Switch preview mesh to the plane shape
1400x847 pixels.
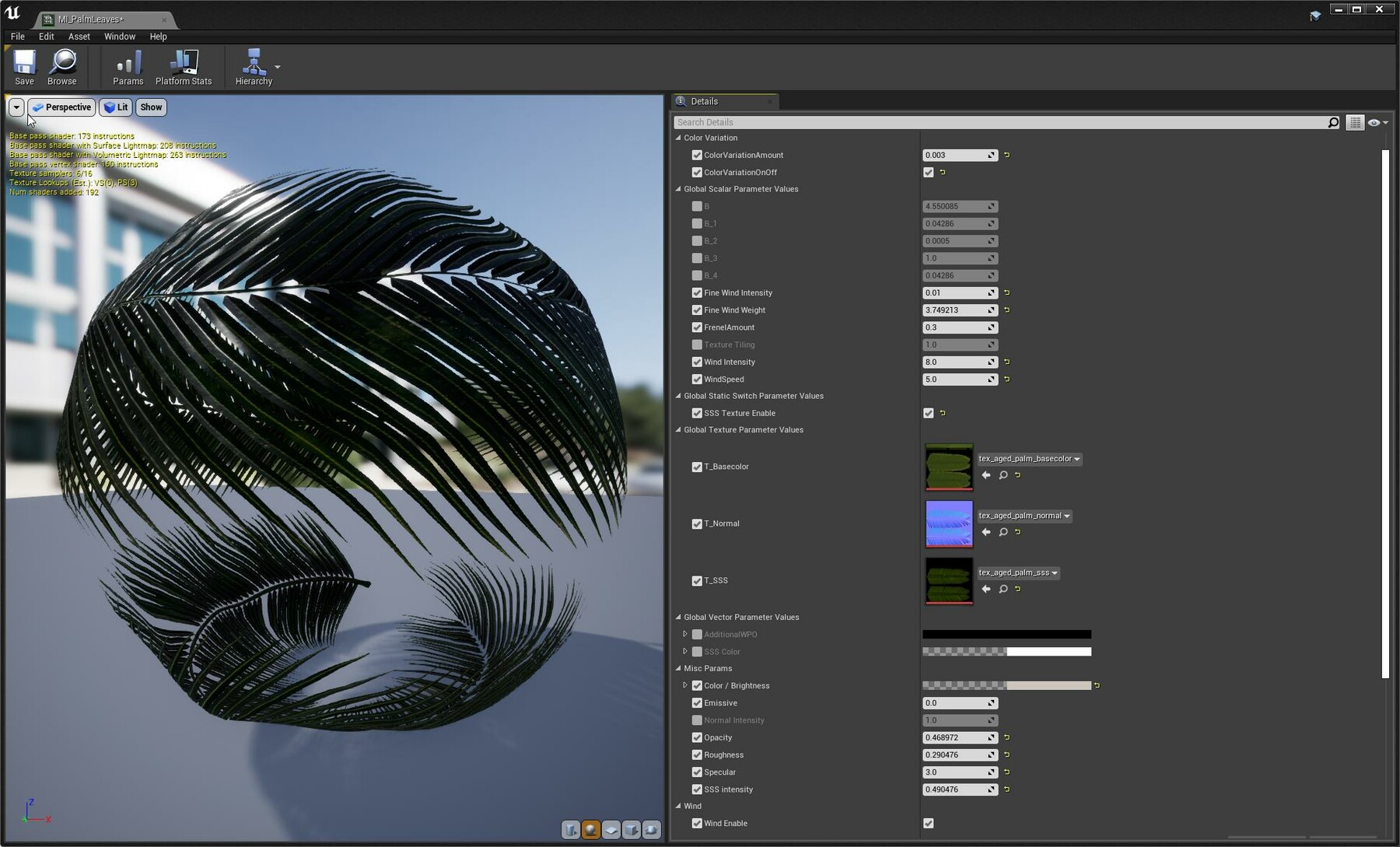[611, 829]
